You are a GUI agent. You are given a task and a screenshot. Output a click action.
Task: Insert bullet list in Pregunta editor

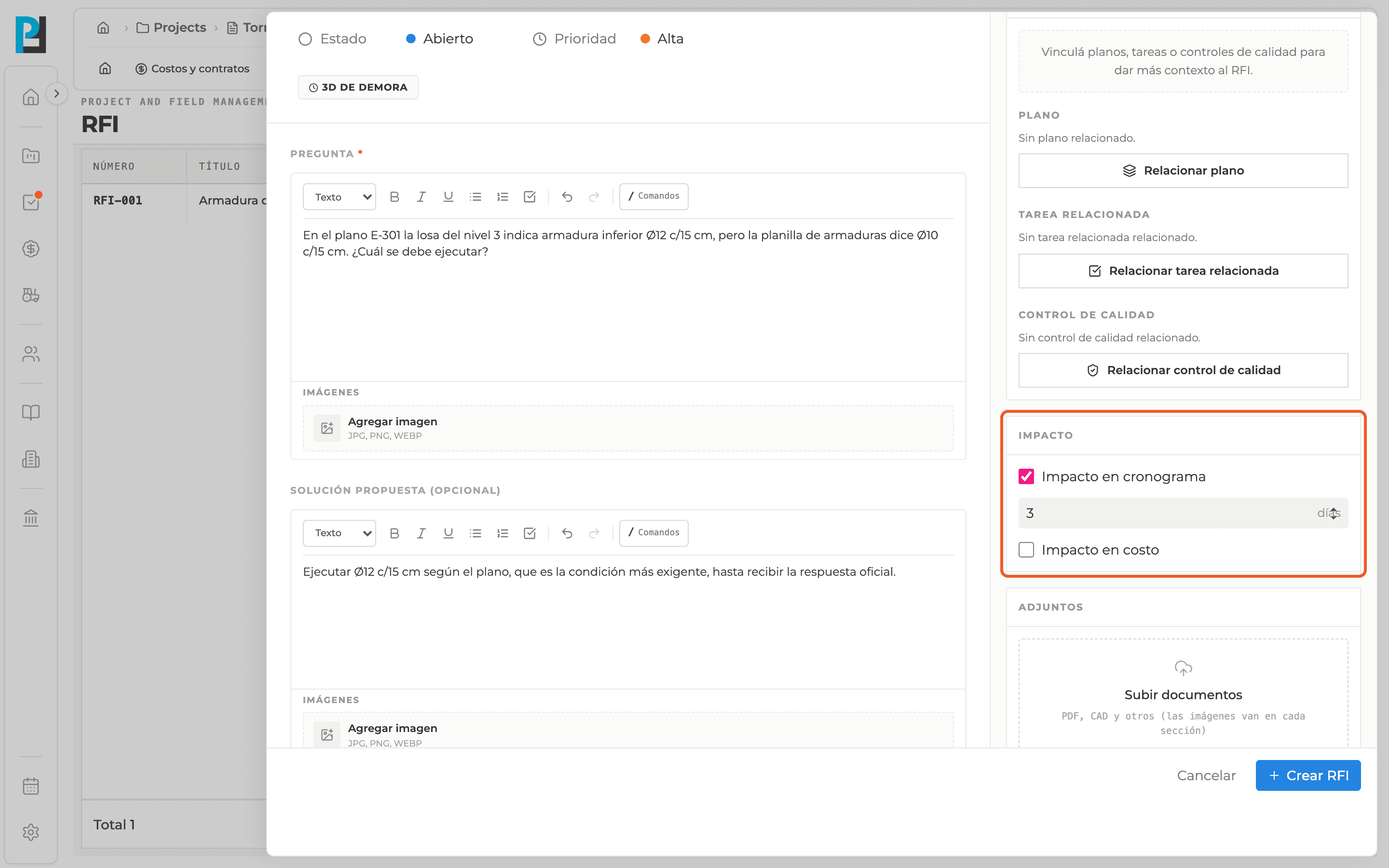coord(475,197)
